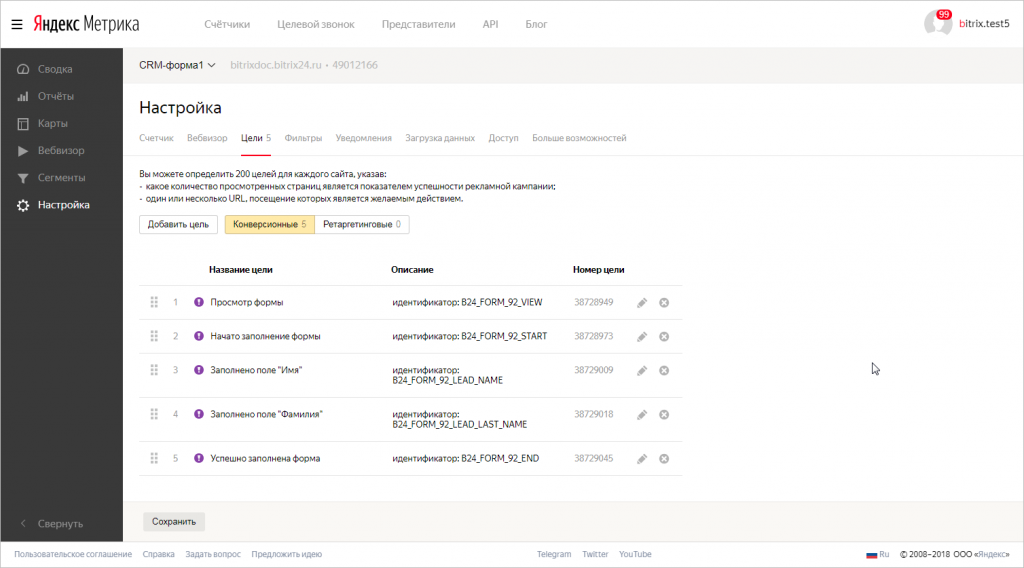Image resolution: width=1024 pixels, height=568 pixels.
Task: Select the Цели tab
Action: [x=255, y=138]
